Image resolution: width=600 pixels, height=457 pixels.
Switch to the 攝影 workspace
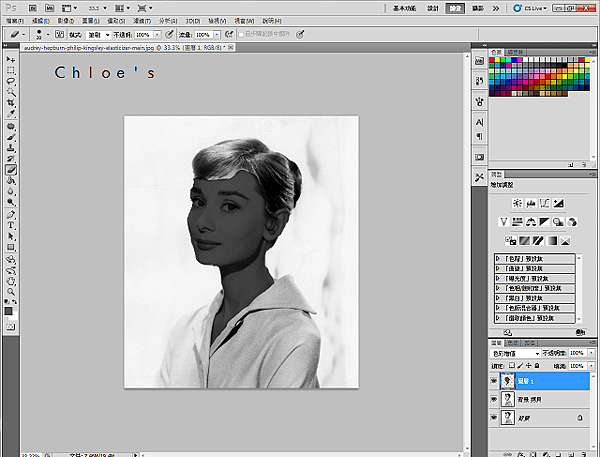pos(478,8)
